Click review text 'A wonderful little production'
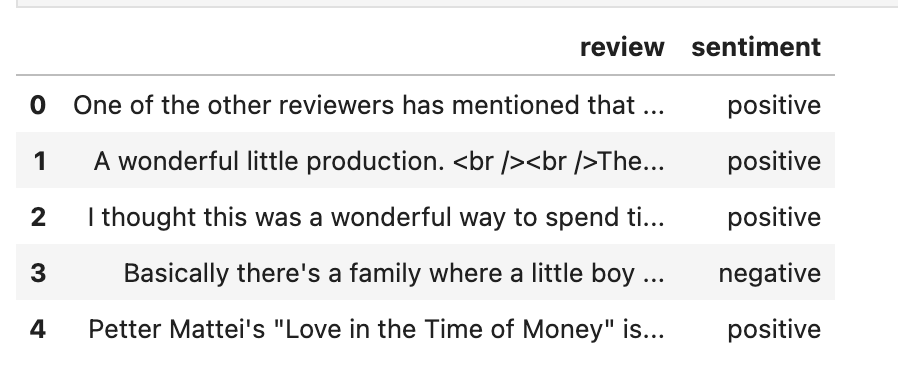 coord(269,162)
